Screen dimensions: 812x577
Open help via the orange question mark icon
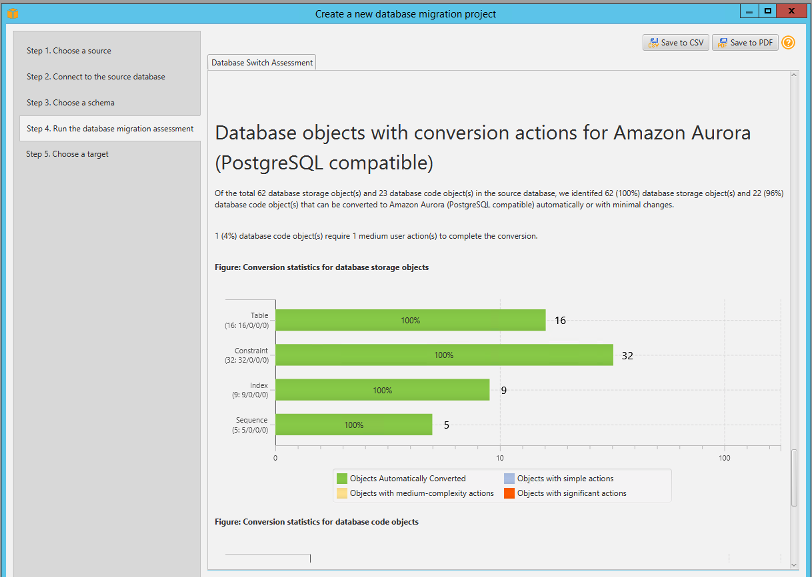789,42
